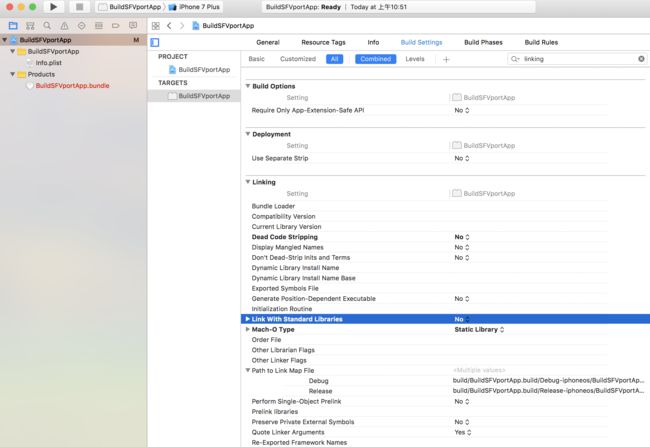Collapse the Path to Link Map File row
Viewport: 650px width, 447px height.
[247, 370]
